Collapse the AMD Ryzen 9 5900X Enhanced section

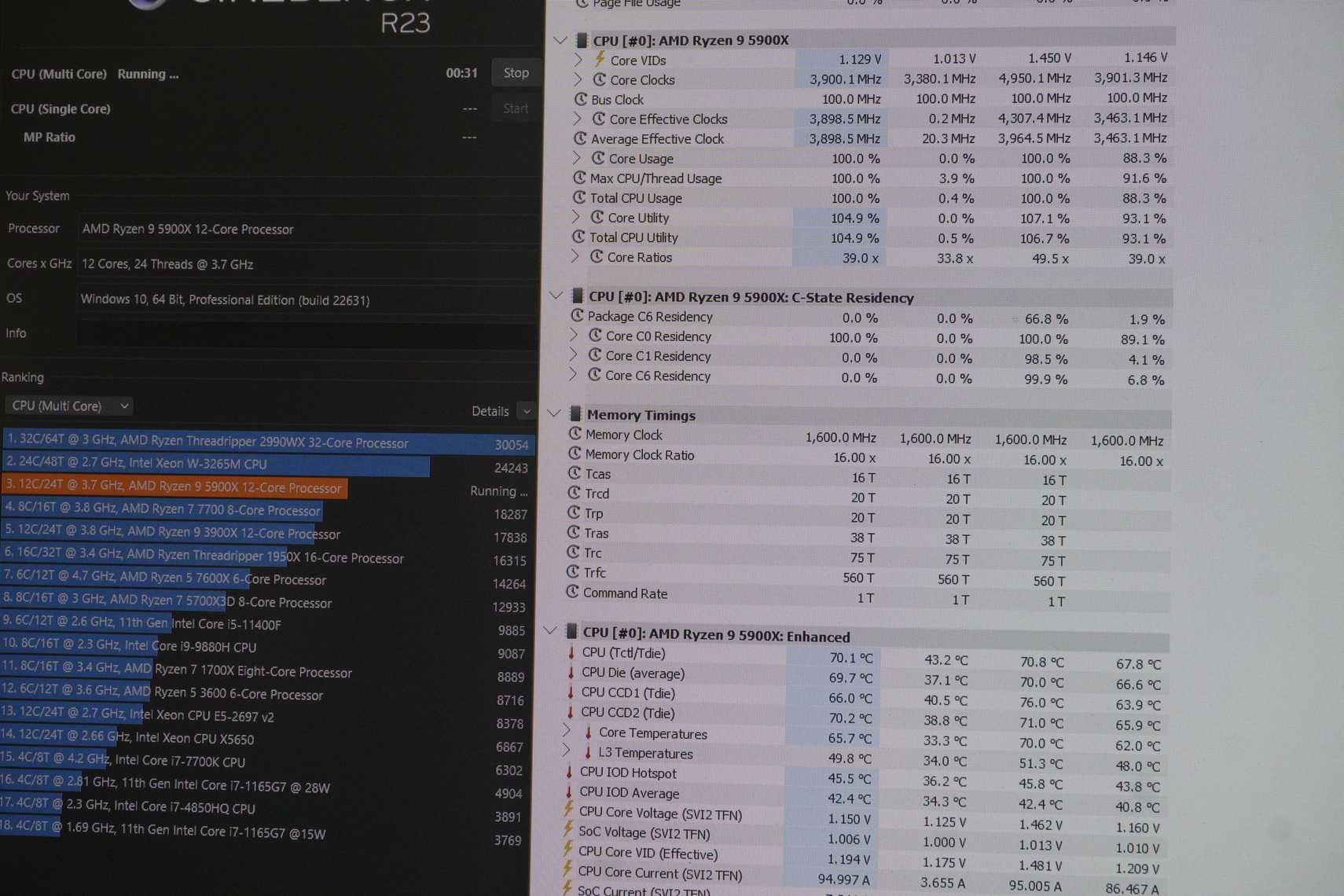(550, 630)
